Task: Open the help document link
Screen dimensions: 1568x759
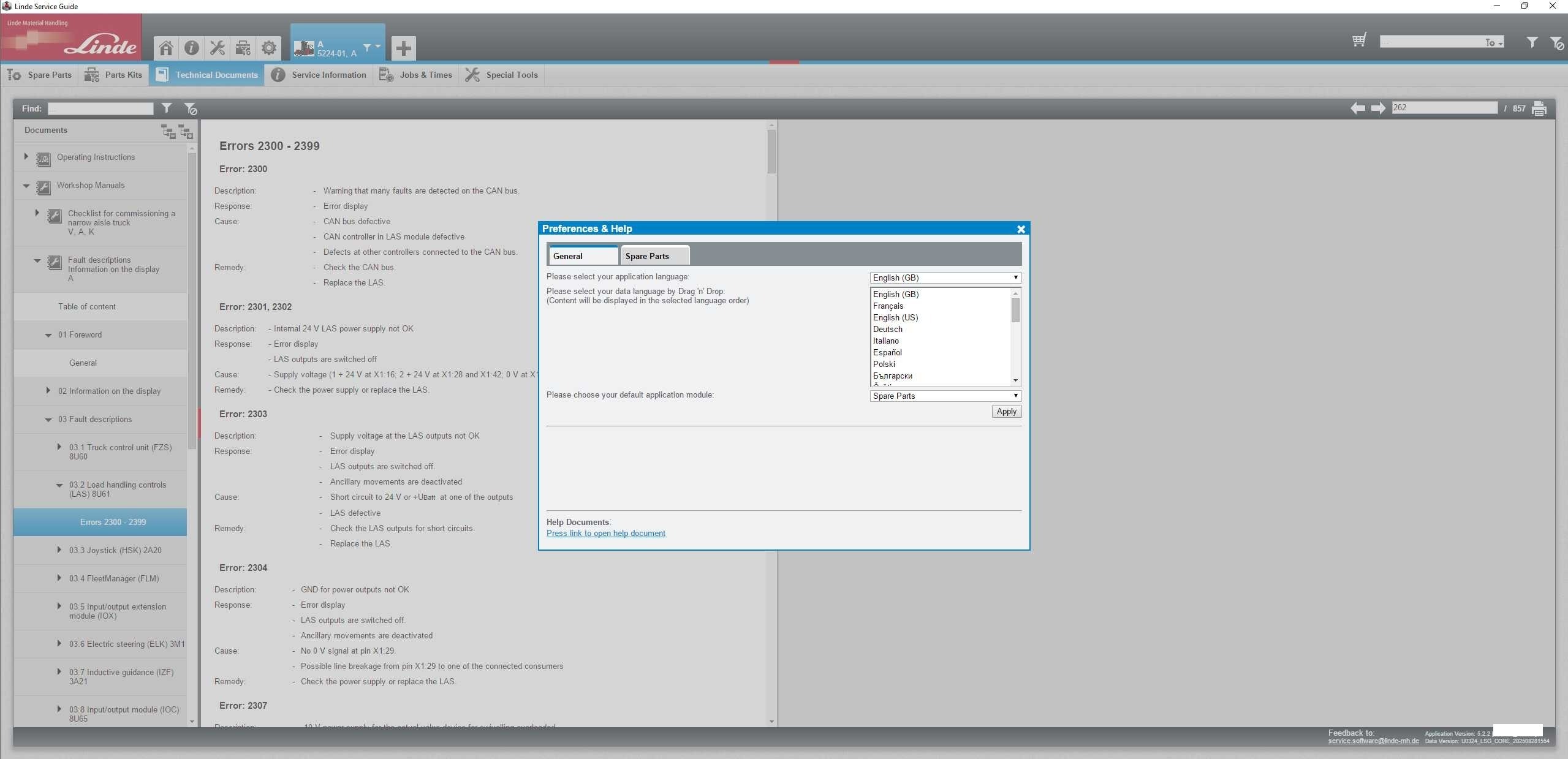Action: (605, 534)
